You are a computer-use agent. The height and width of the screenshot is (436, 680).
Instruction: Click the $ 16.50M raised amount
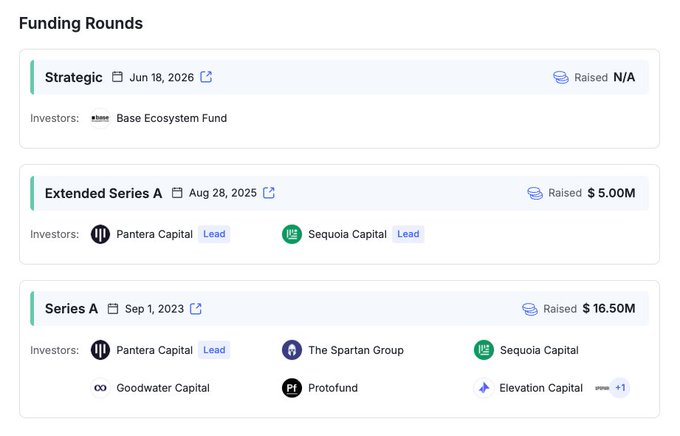pyautogui.click(x=609, y=308)
